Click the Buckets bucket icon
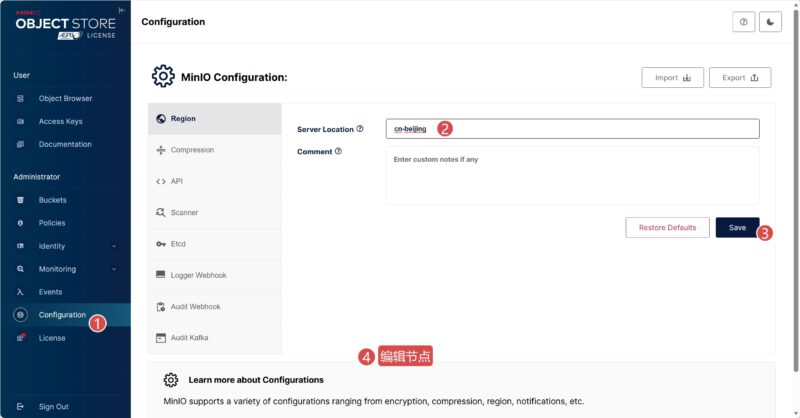 (20, 200)
